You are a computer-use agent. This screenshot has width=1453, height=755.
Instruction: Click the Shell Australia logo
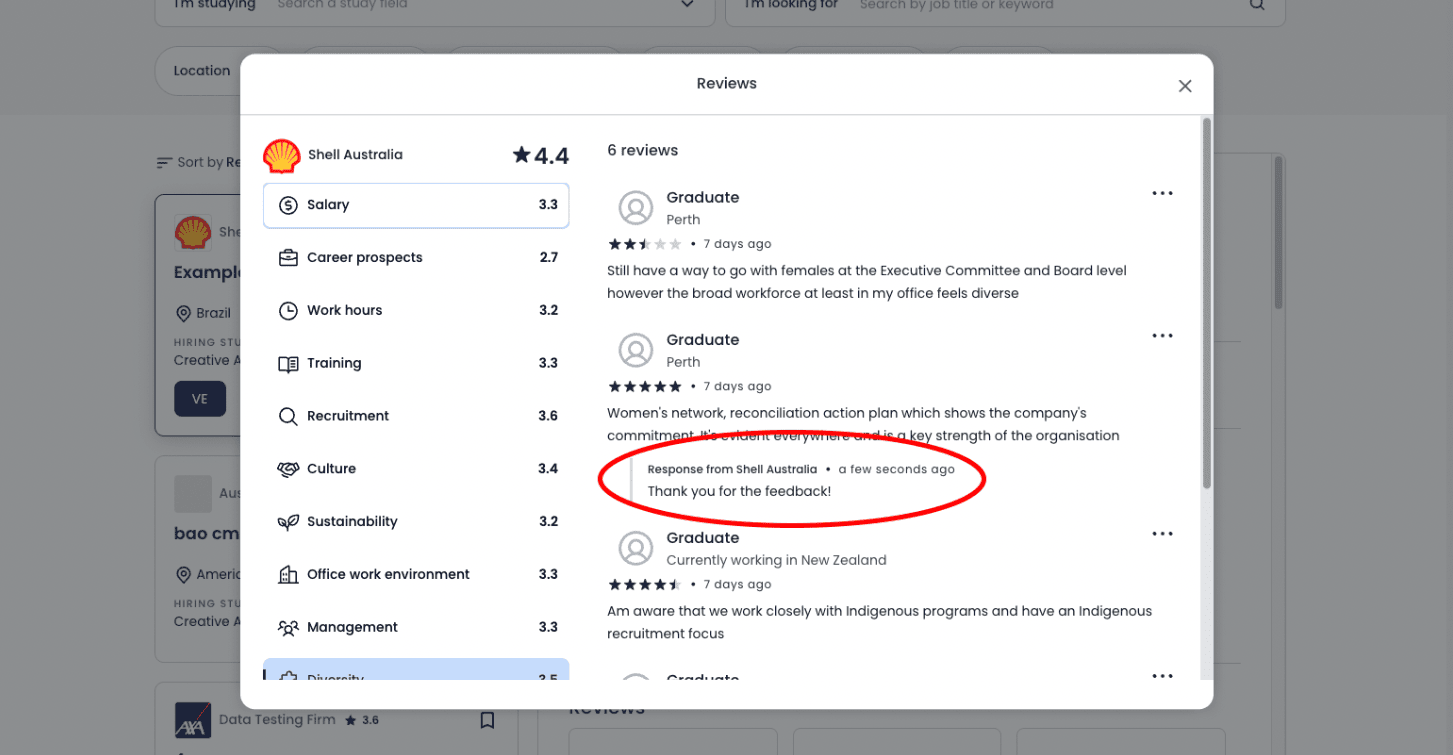(x=282, y=156)
